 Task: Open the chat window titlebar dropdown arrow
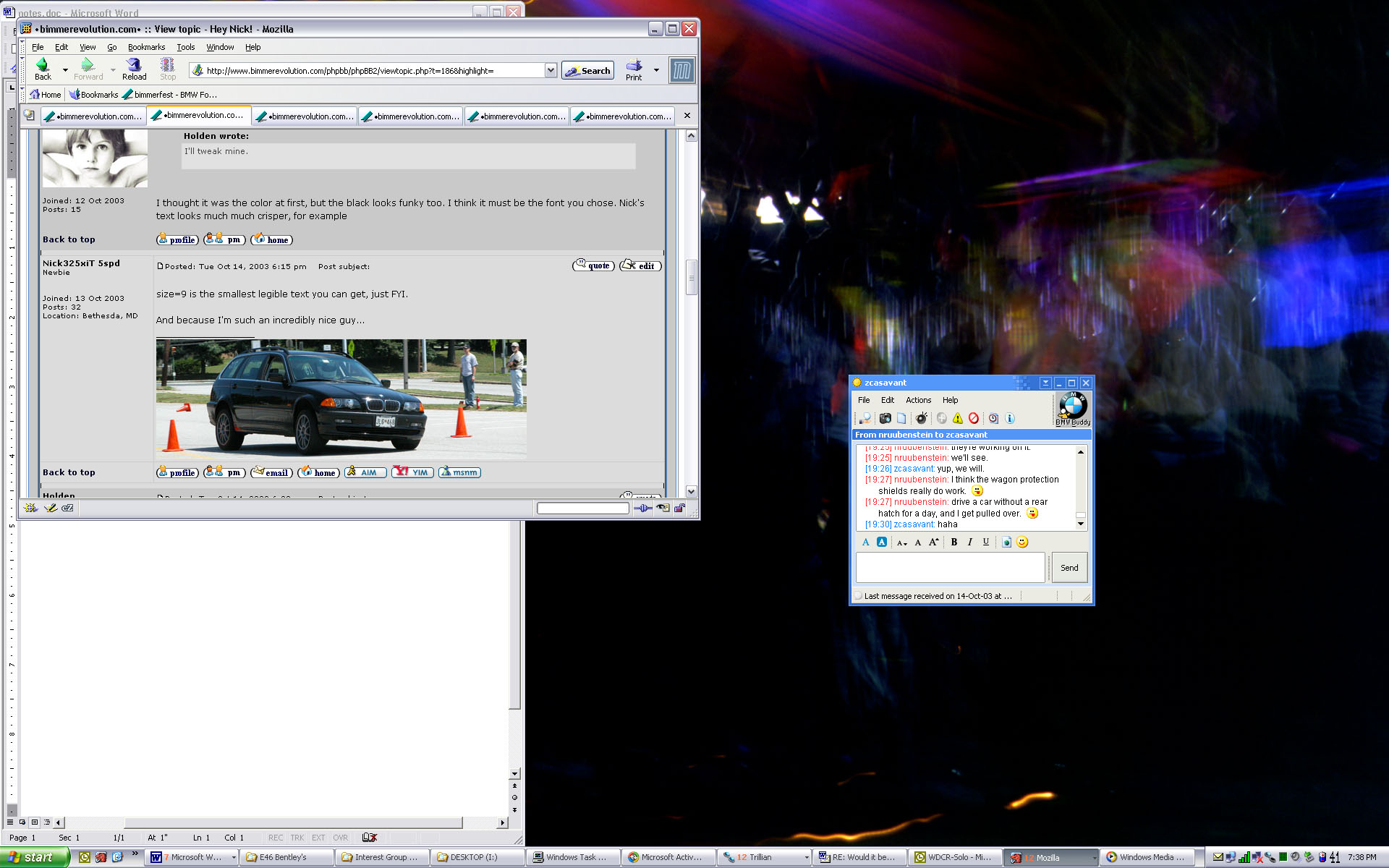point(1045,383)
